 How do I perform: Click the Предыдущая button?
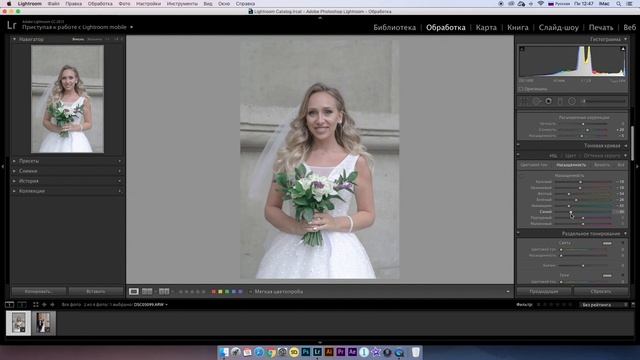544,291
